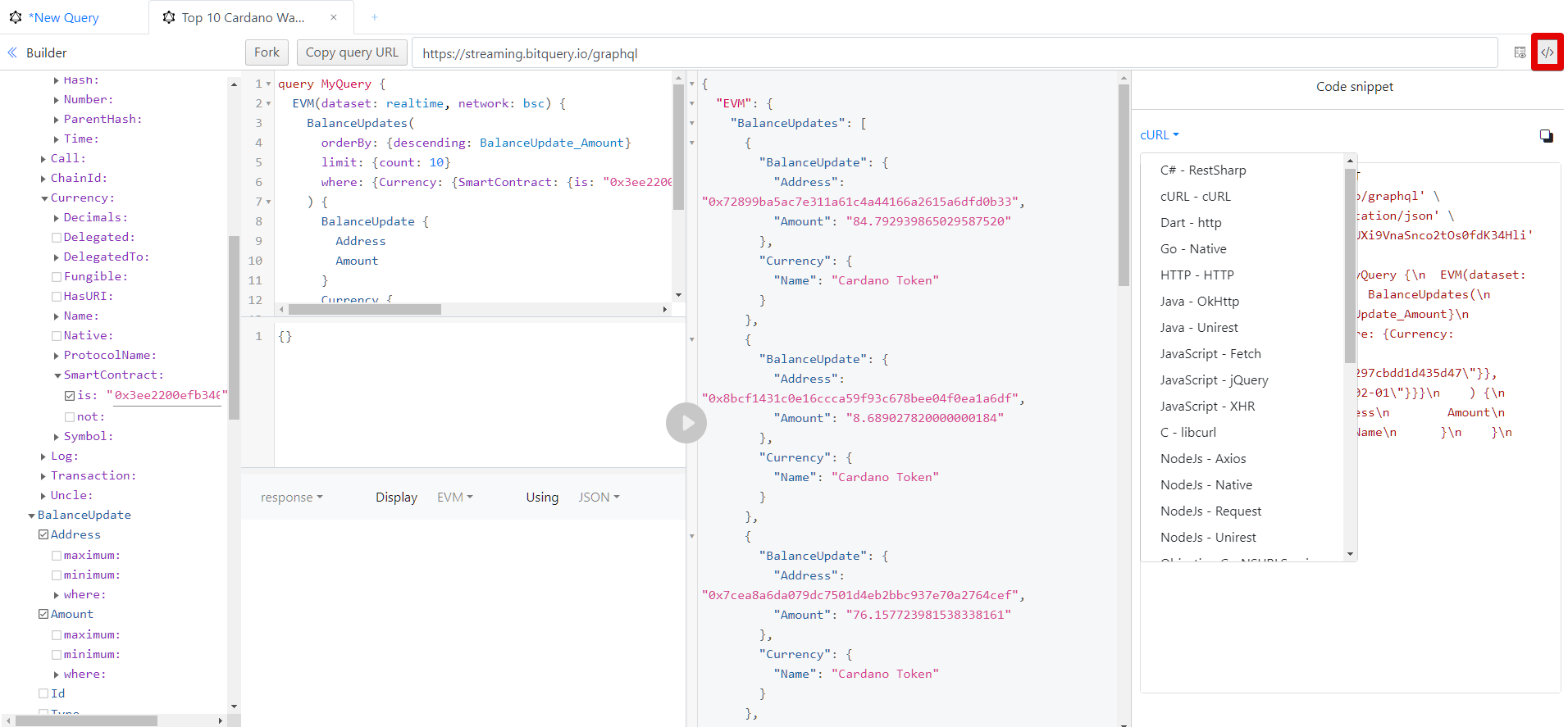Click the results pane vertical scrollbar

[1124, 185]
